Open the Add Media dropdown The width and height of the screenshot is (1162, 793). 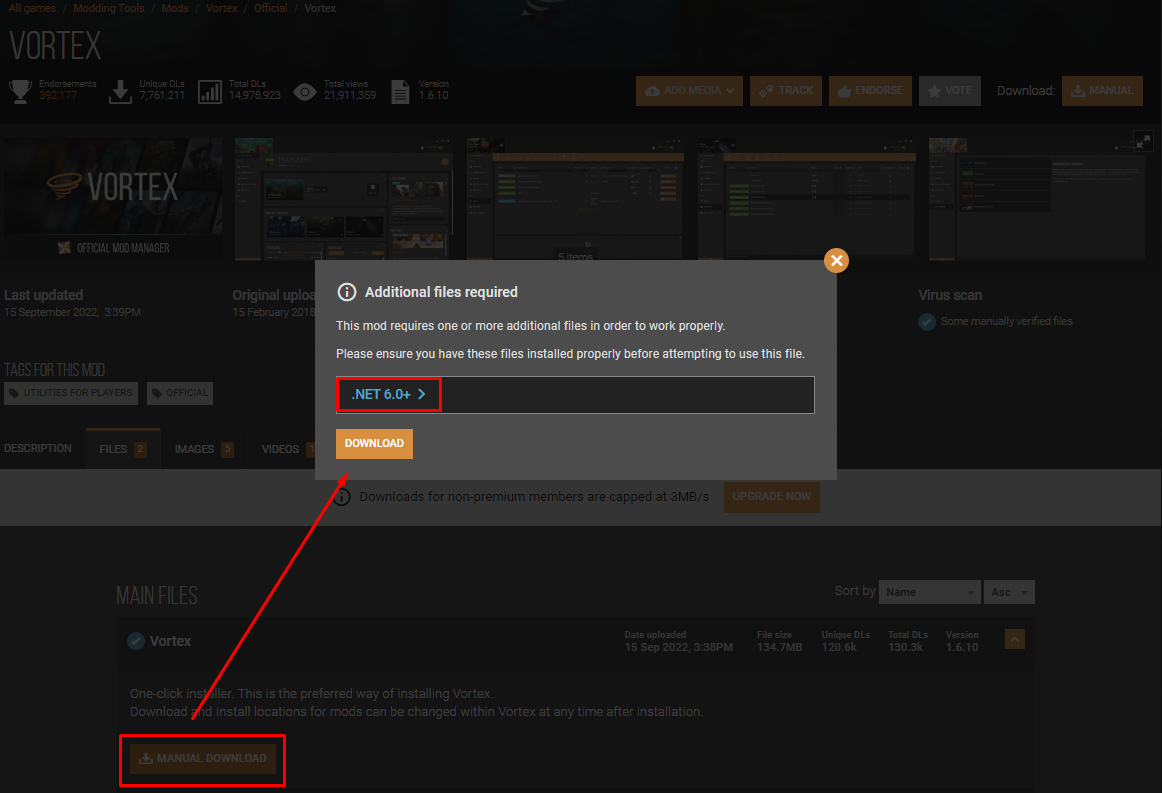[689, 90]
